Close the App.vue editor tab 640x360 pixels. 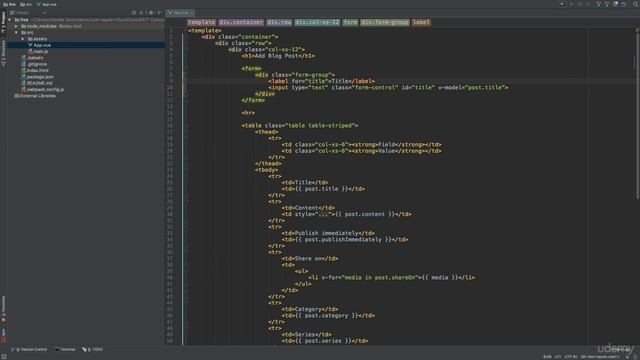pyautogui.click(x=192, y=13)
